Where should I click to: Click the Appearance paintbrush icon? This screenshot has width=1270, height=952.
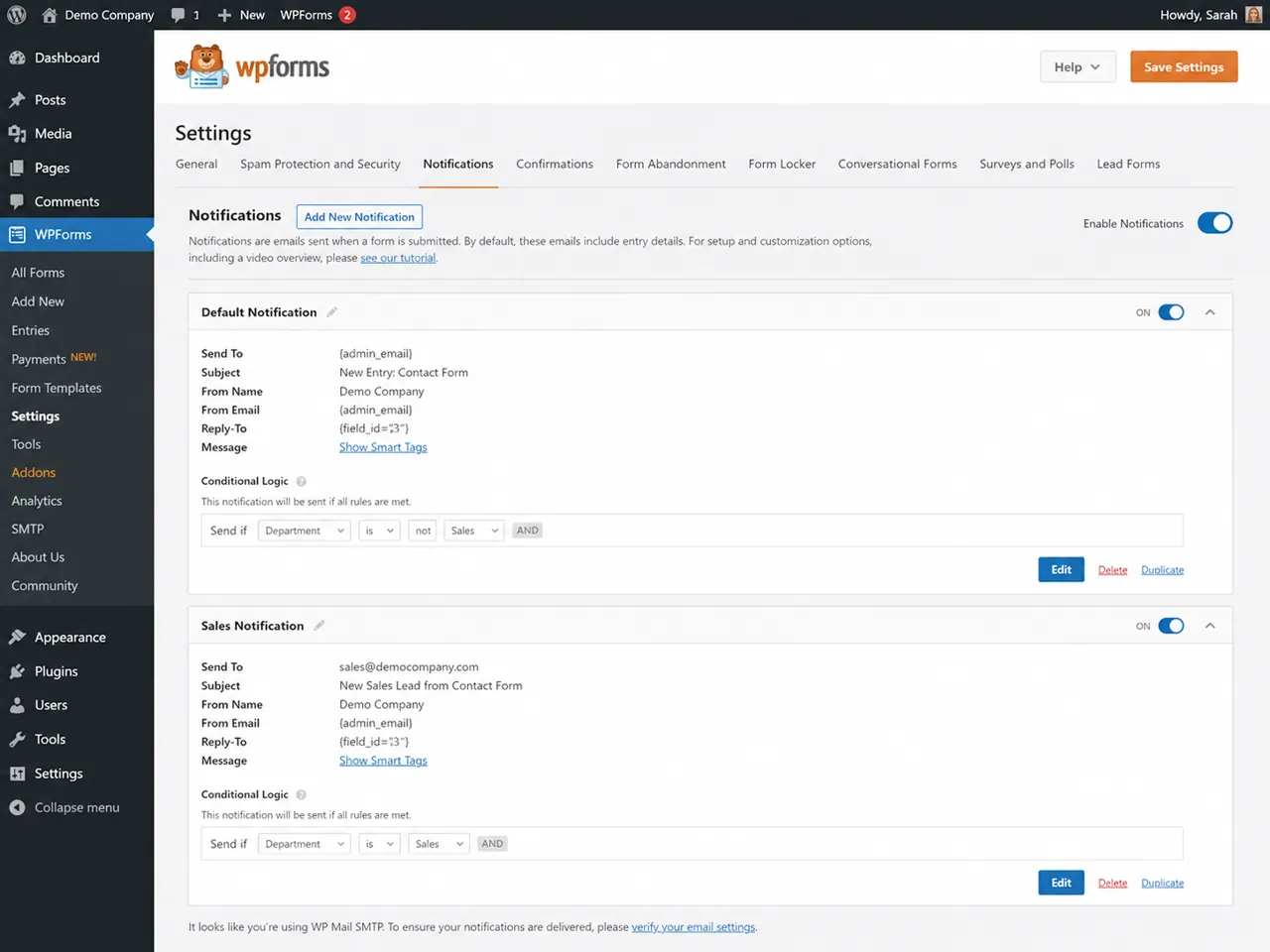tap(17, 638)
